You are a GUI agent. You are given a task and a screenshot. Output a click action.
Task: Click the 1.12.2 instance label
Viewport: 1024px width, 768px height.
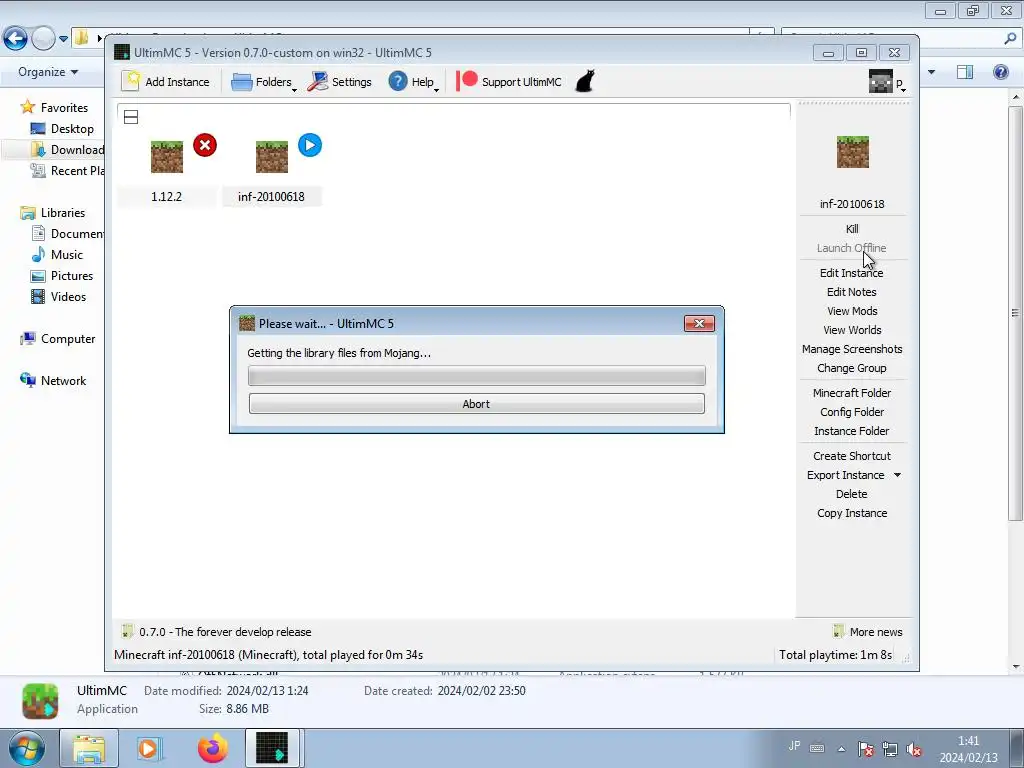[167, 197]
